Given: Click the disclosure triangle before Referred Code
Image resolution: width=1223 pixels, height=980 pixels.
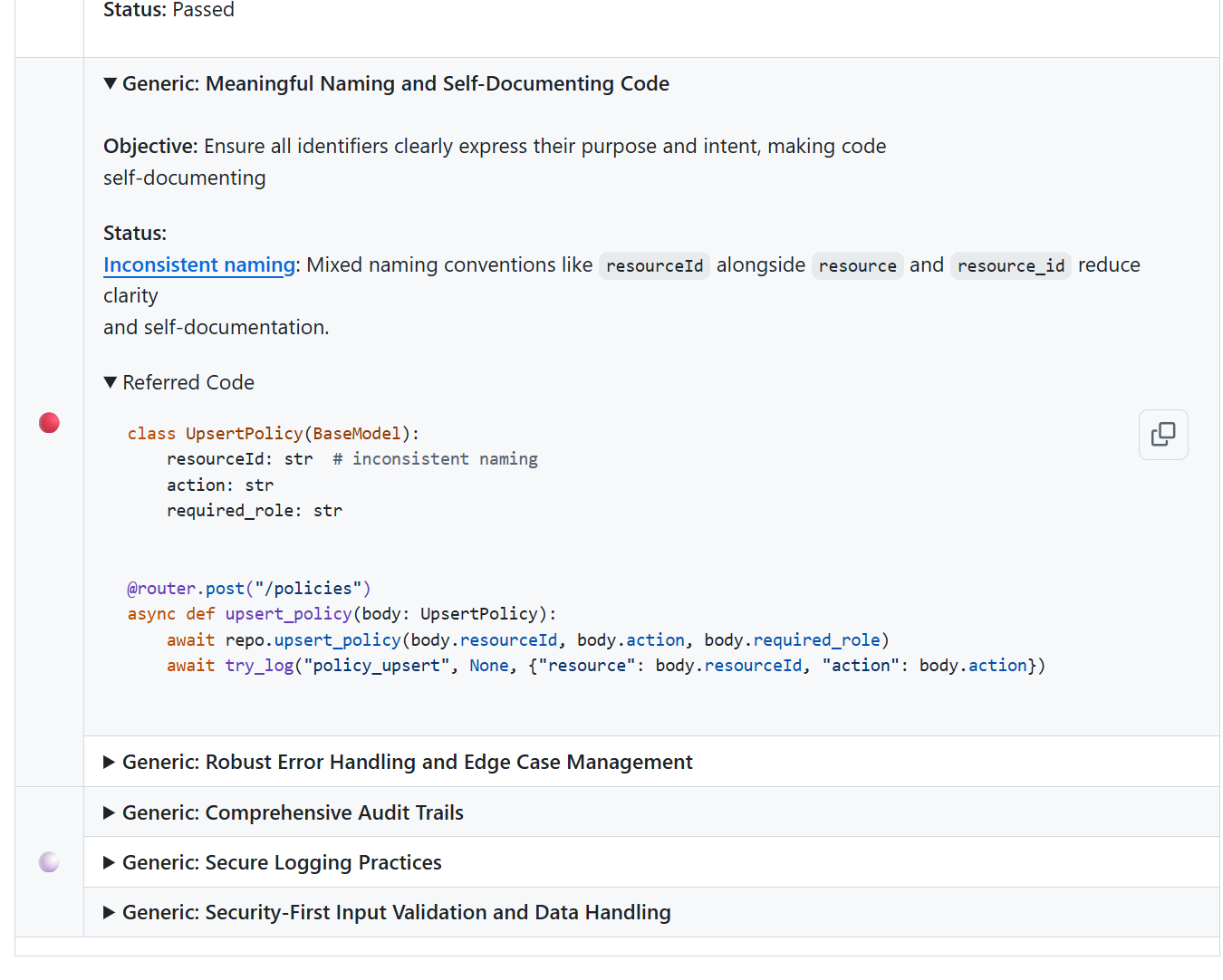Looking at the screenshot, I should pos(110,381).
